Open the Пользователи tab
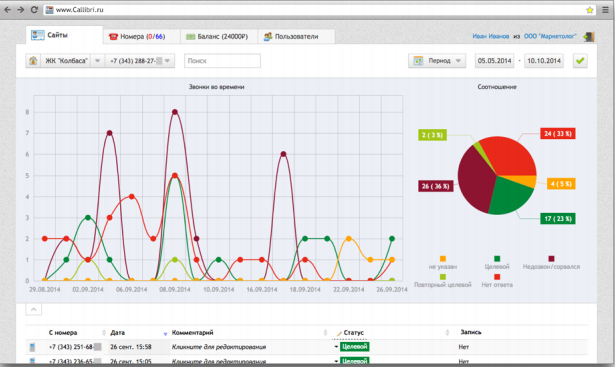 tap(296, 36)
